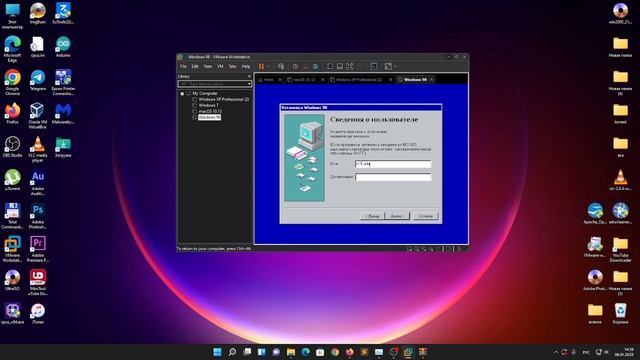Open the View menu in VMware

tap(208, 67)
